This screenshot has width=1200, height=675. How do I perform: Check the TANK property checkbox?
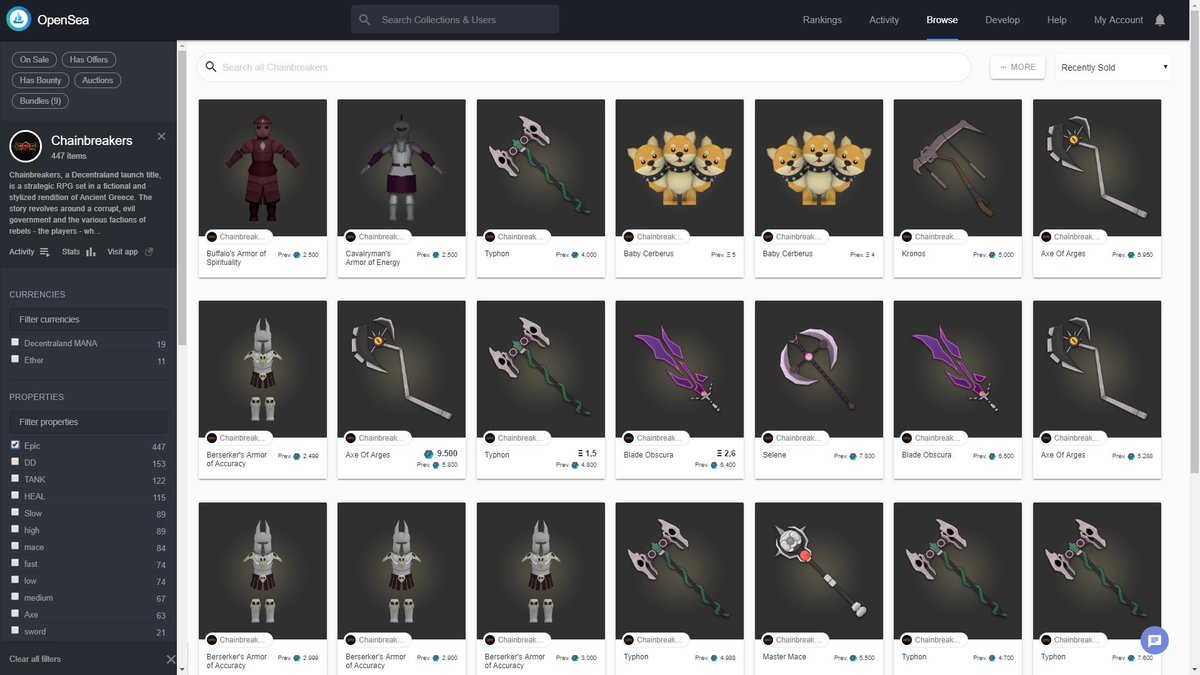coord(15,479)
